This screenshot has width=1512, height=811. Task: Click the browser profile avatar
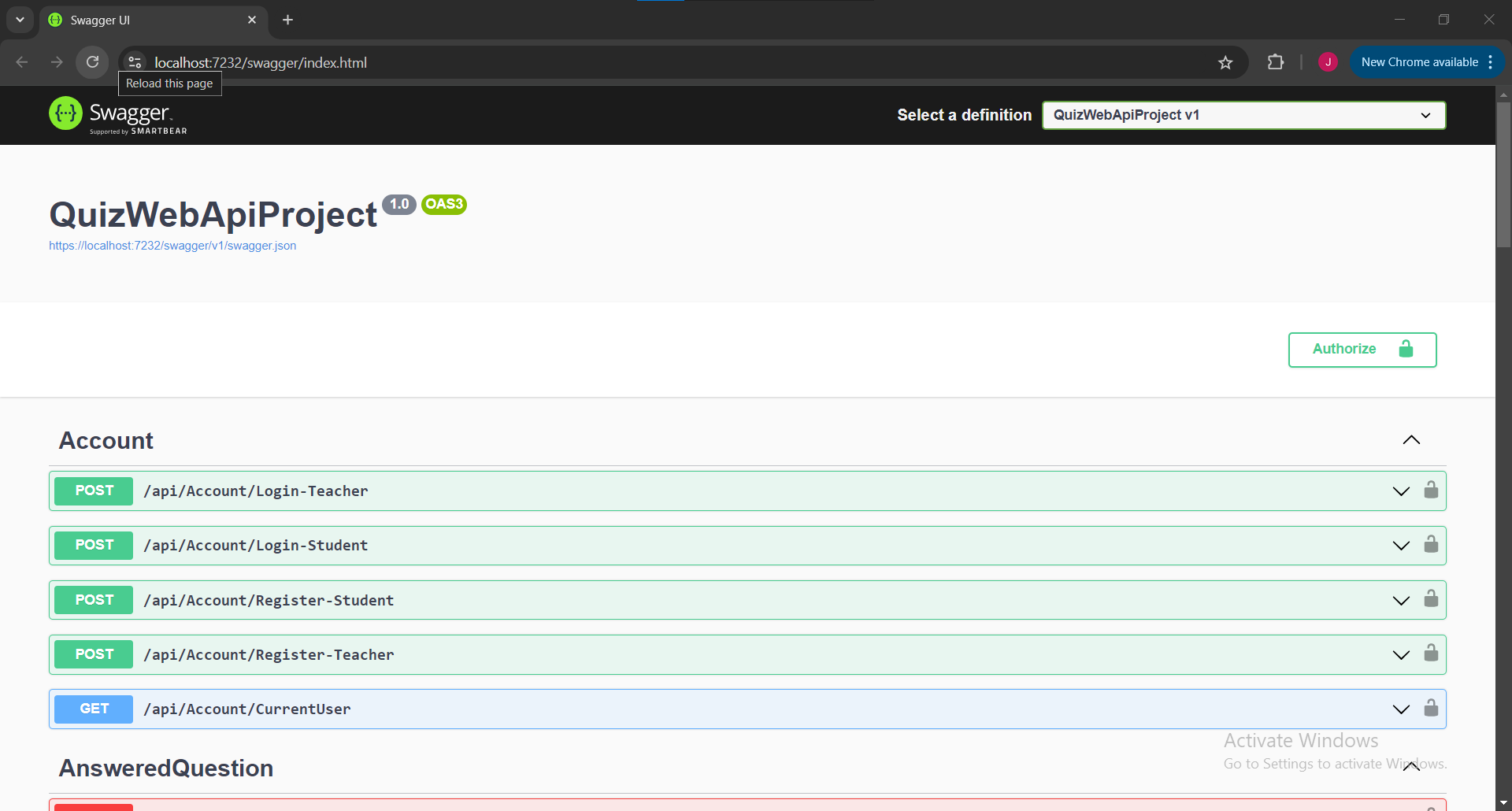point(1328,61)
